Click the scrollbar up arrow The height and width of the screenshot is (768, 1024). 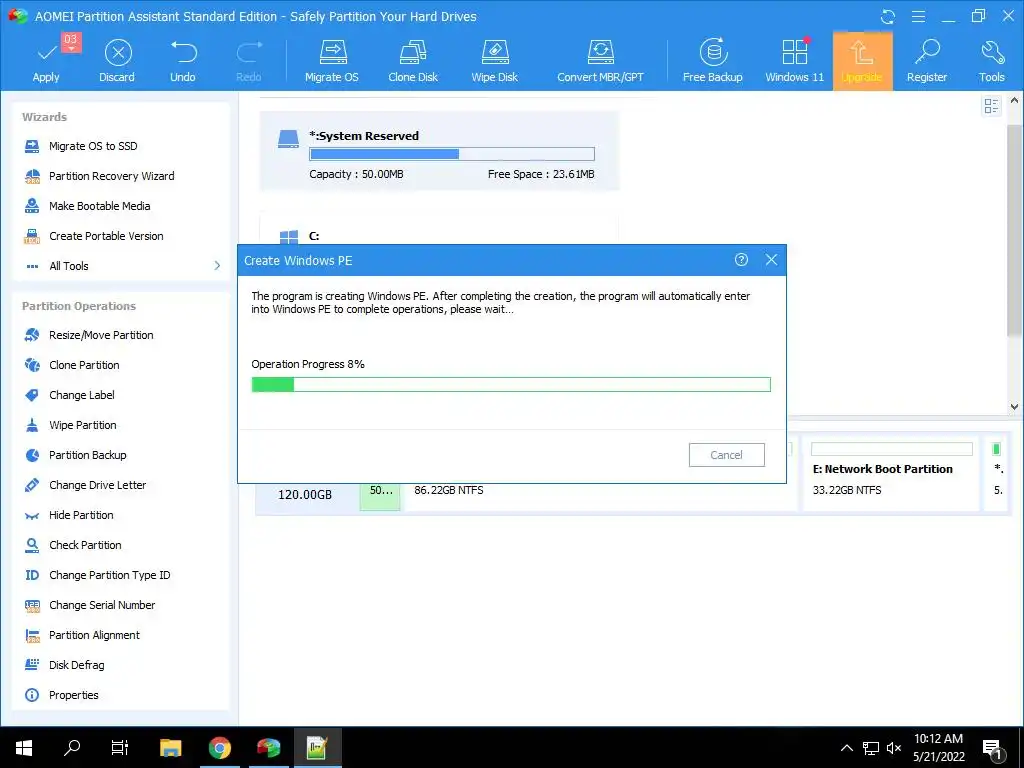1014,101
